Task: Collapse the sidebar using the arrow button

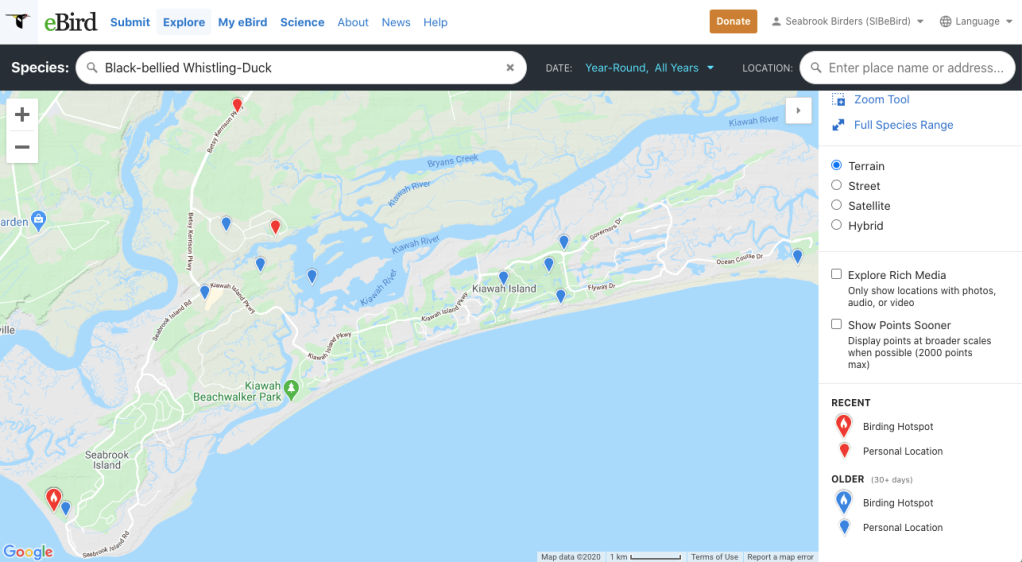Action: (x=798, y=110)
